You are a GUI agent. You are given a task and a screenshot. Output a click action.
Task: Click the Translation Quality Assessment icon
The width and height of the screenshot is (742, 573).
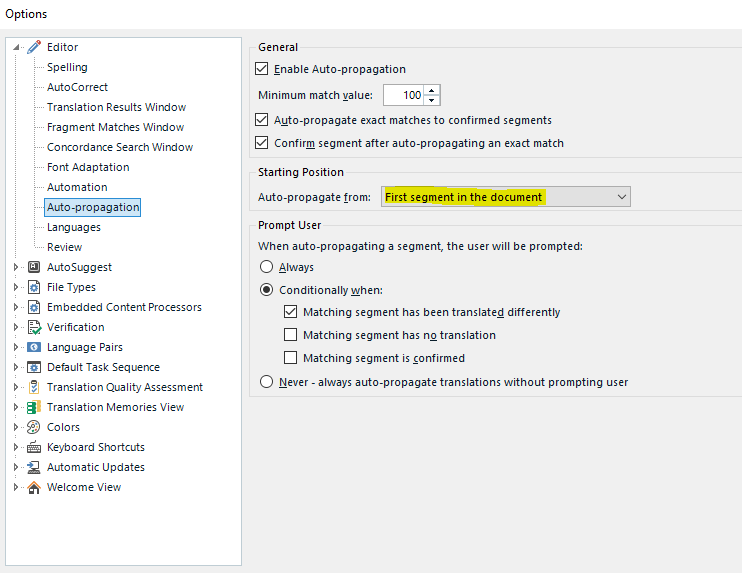34,387
